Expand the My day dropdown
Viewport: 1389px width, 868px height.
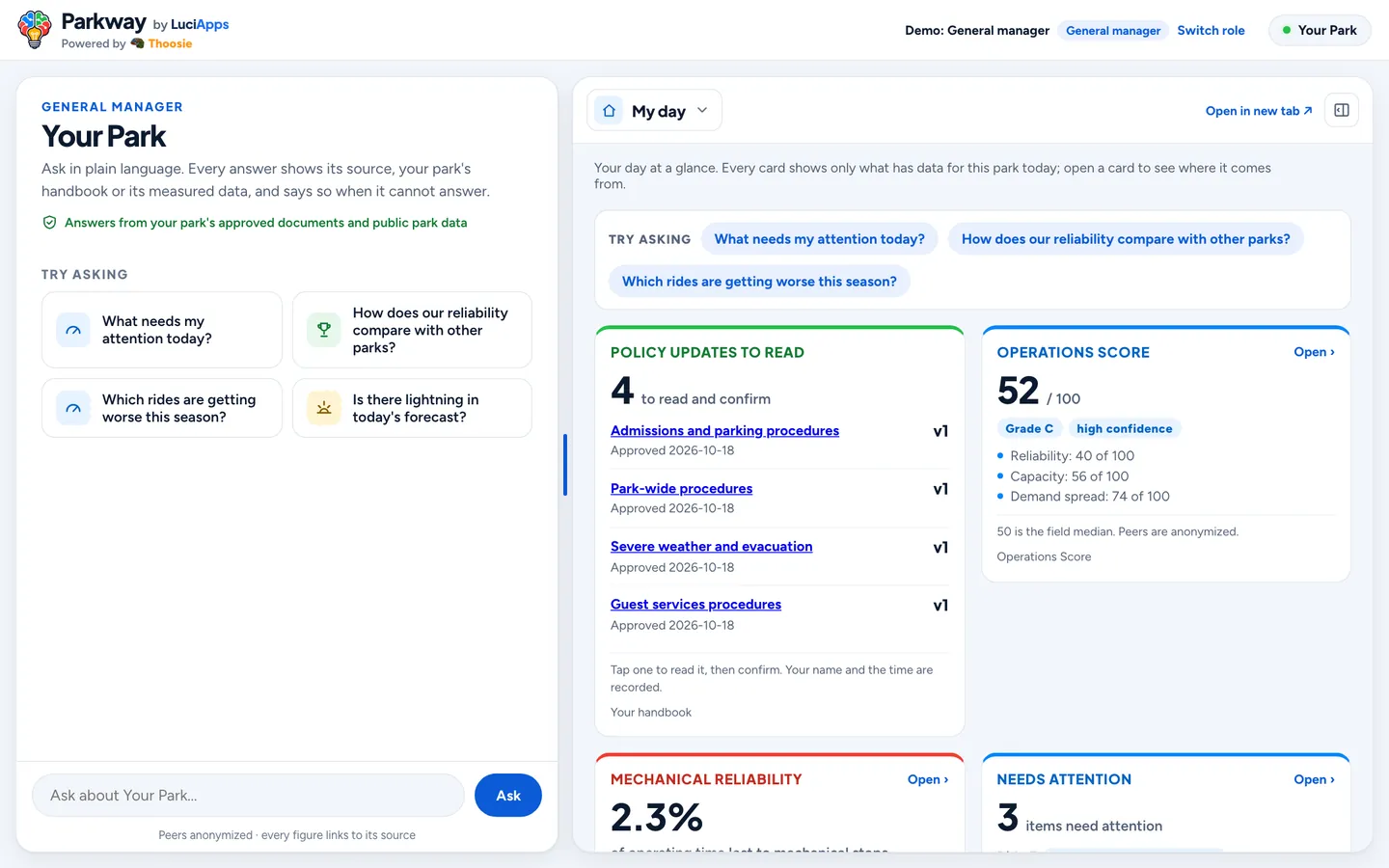[x=654, y=111]
